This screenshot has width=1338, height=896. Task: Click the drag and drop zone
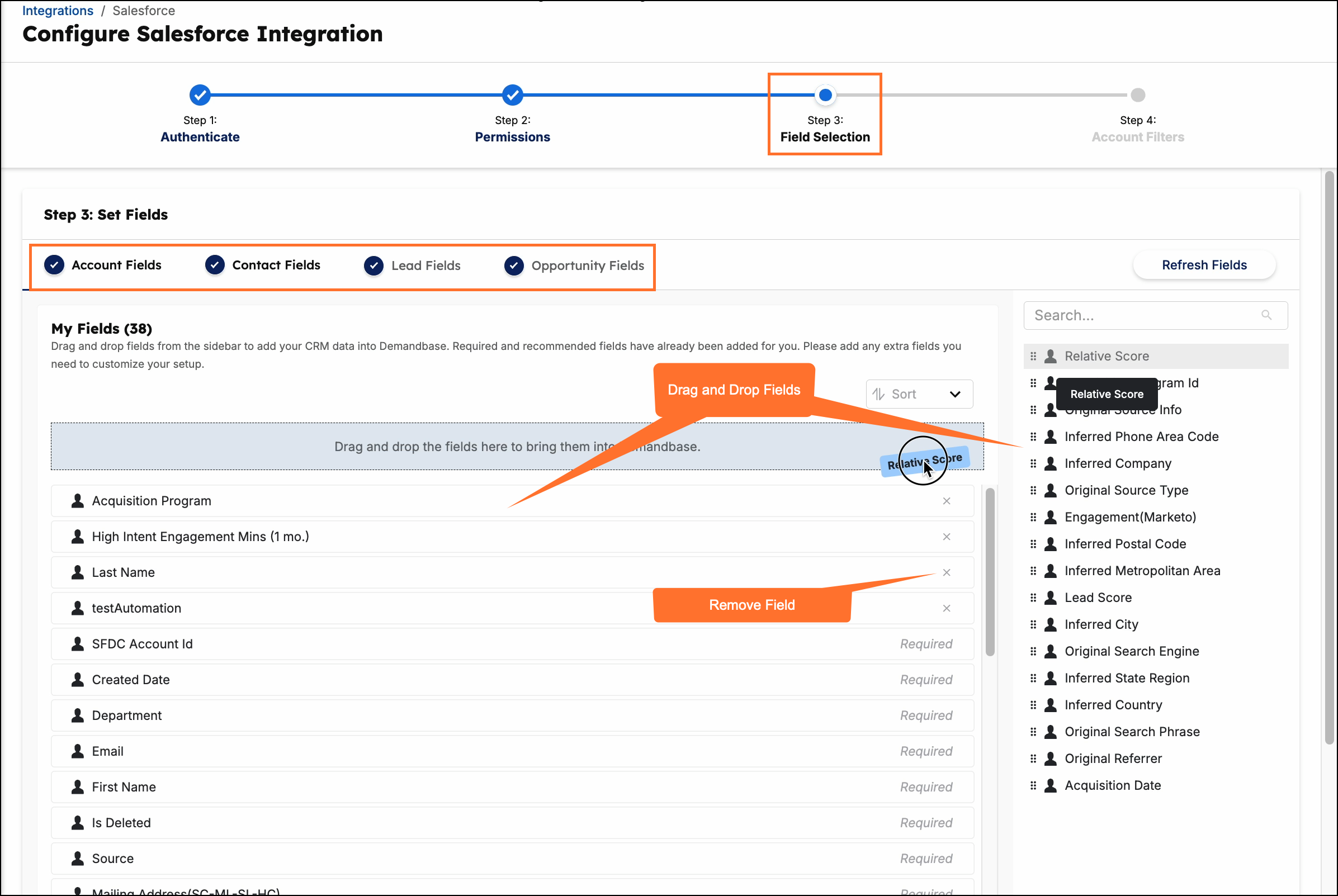517,447
